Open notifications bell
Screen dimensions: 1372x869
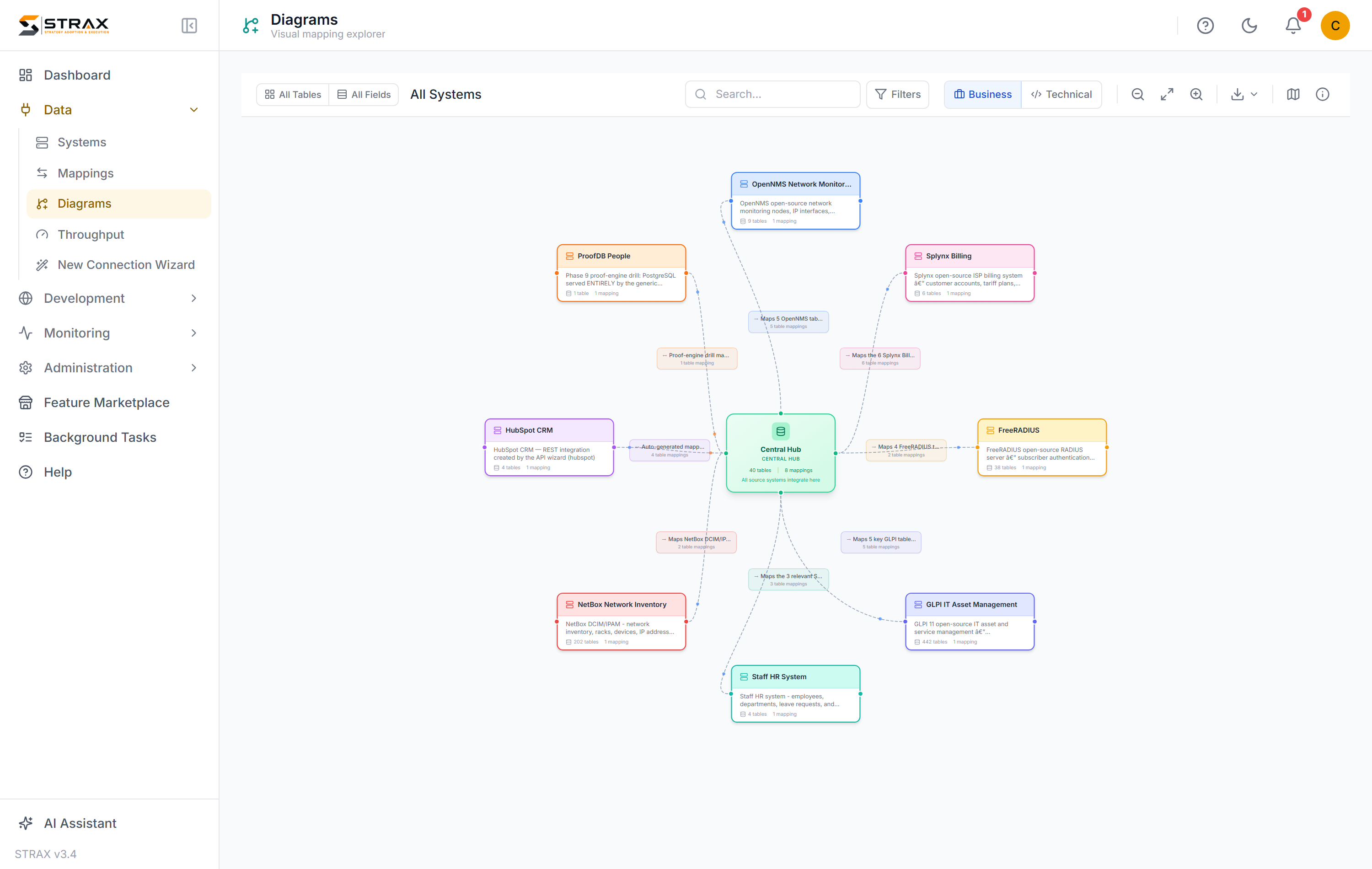[1293, 26]
